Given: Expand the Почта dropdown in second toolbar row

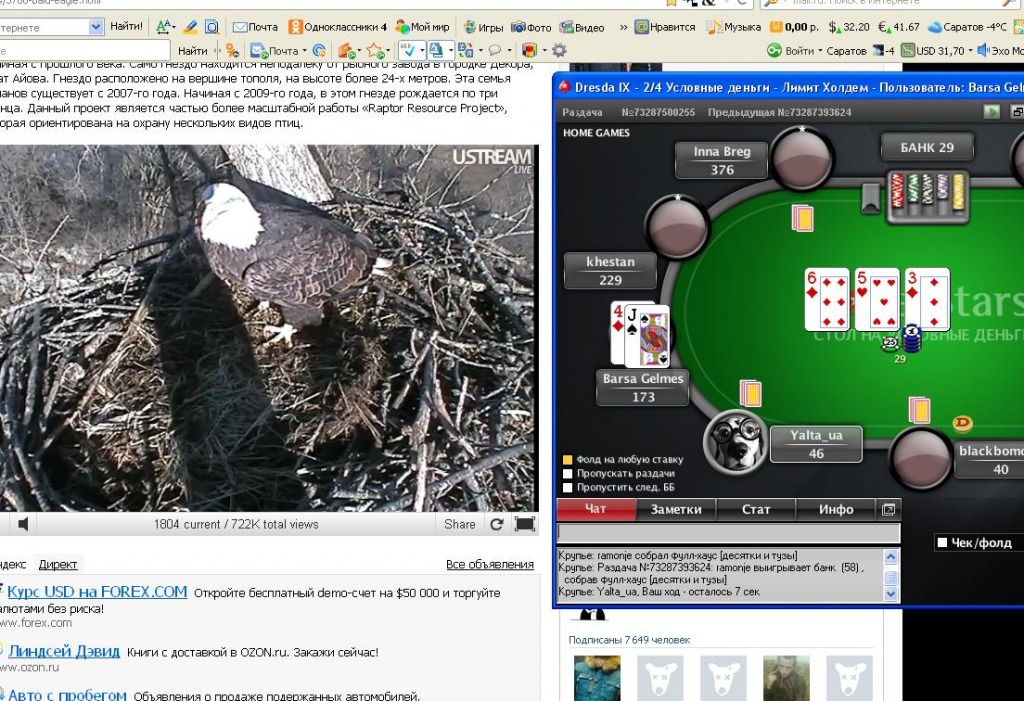Looking at the screenshot, I should 304,50.
